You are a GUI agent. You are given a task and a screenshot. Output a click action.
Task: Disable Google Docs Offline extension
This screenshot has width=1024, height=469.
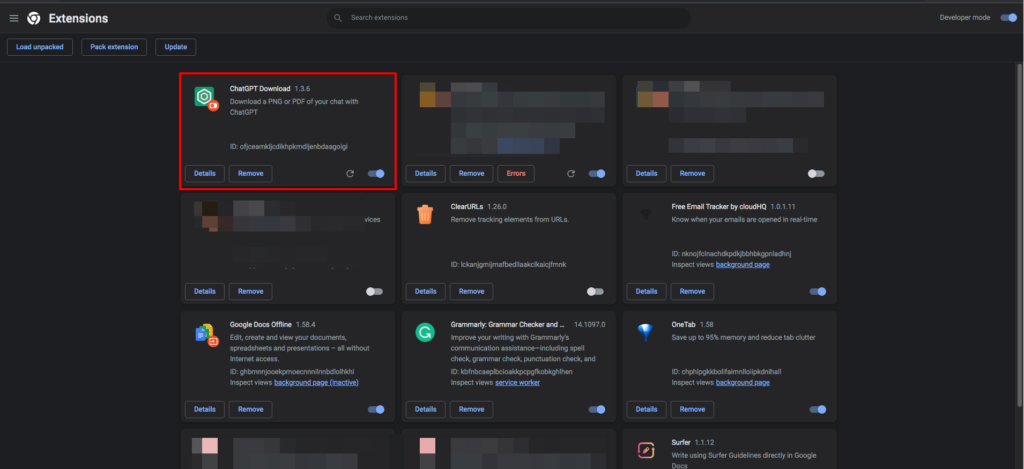click(376, 410)
